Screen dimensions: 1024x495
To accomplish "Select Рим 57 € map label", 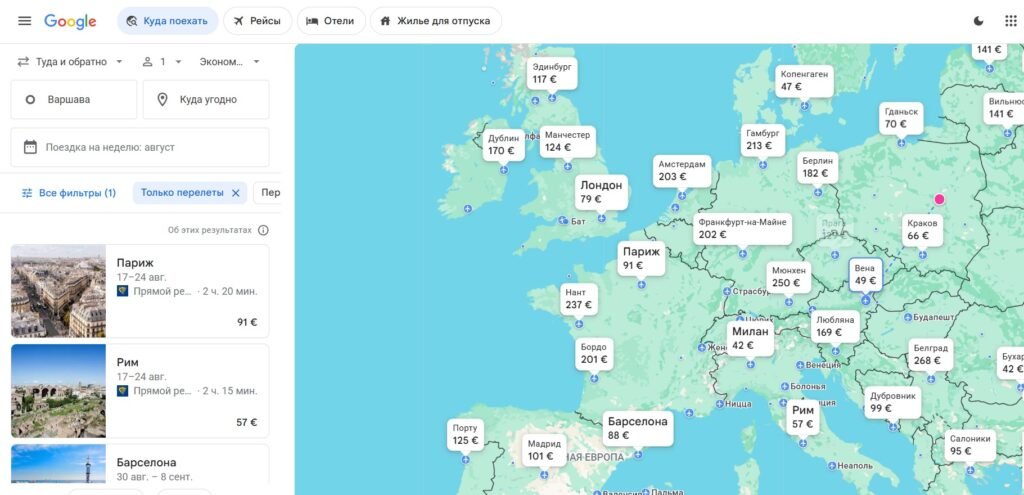I will pos(803,417).
